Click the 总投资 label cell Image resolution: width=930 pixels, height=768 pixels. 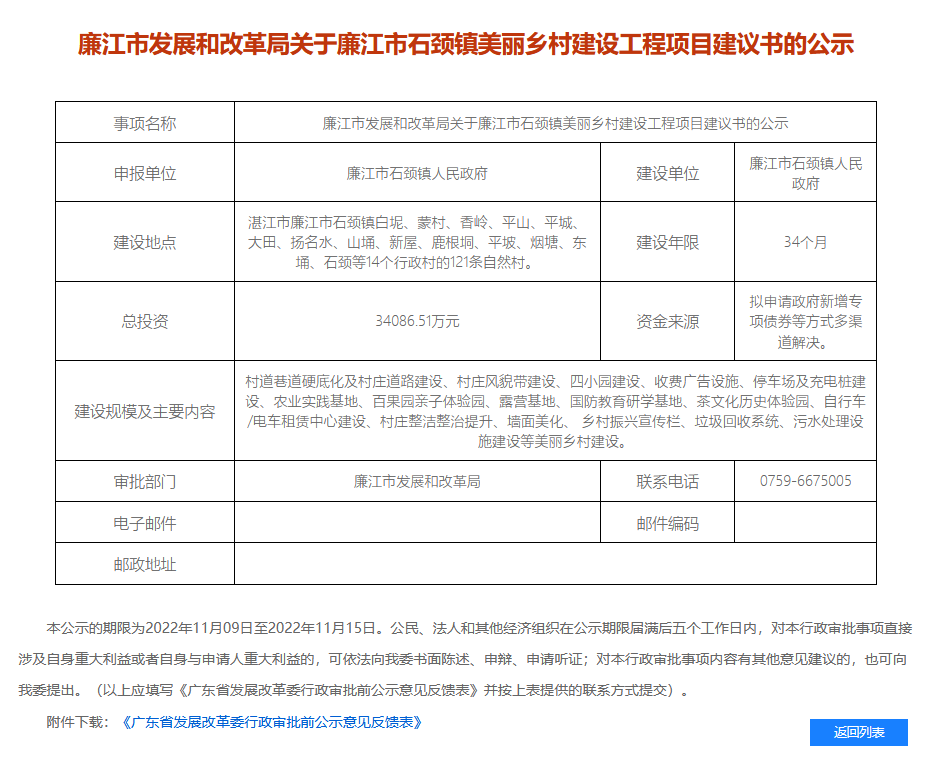point(145,321)
